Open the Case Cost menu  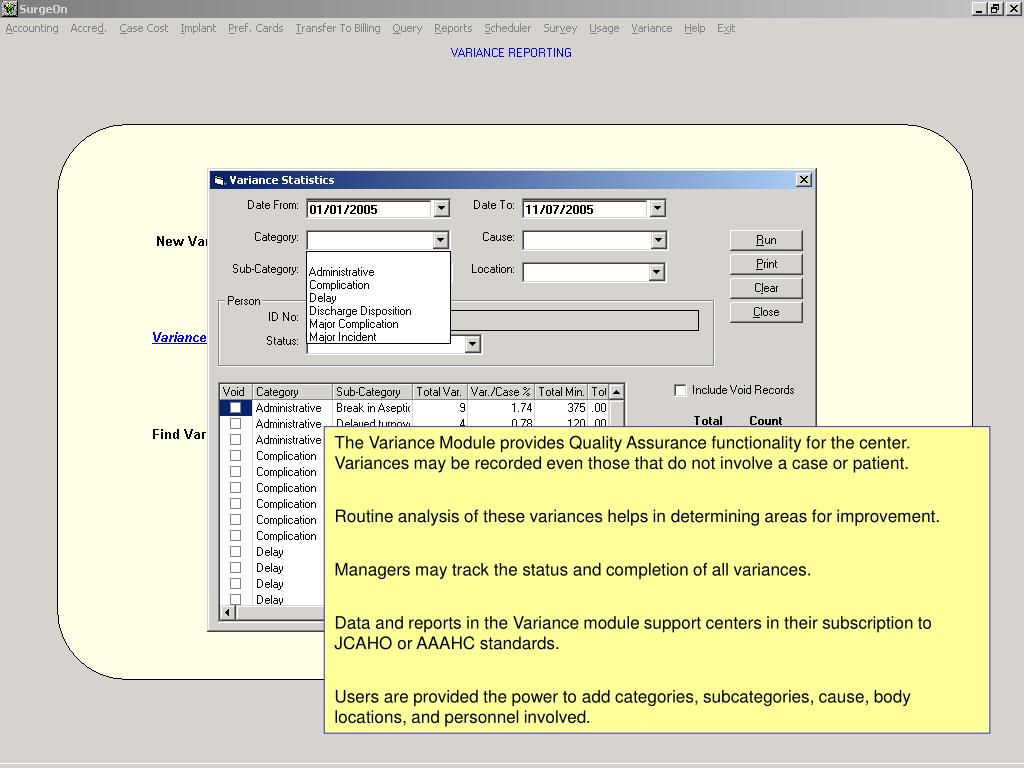point(144,28)
